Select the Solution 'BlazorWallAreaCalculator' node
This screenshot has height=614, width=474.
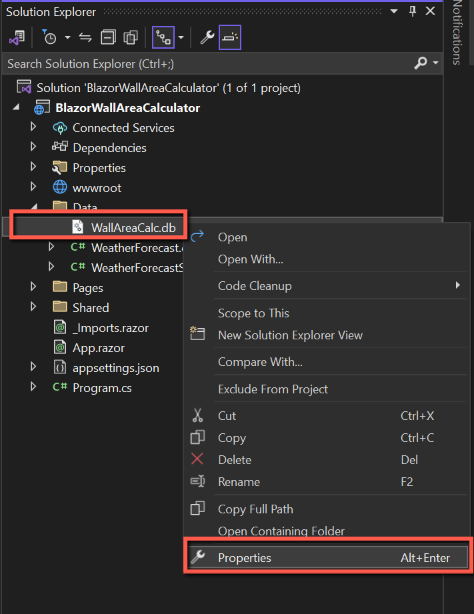coord(168,88)
